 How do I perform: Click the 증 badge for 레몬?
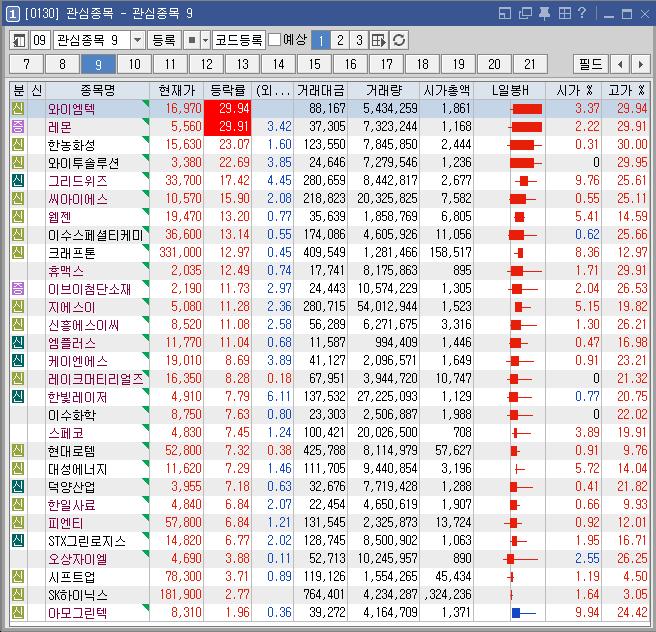pyautogui.click(x=18, y=127)
